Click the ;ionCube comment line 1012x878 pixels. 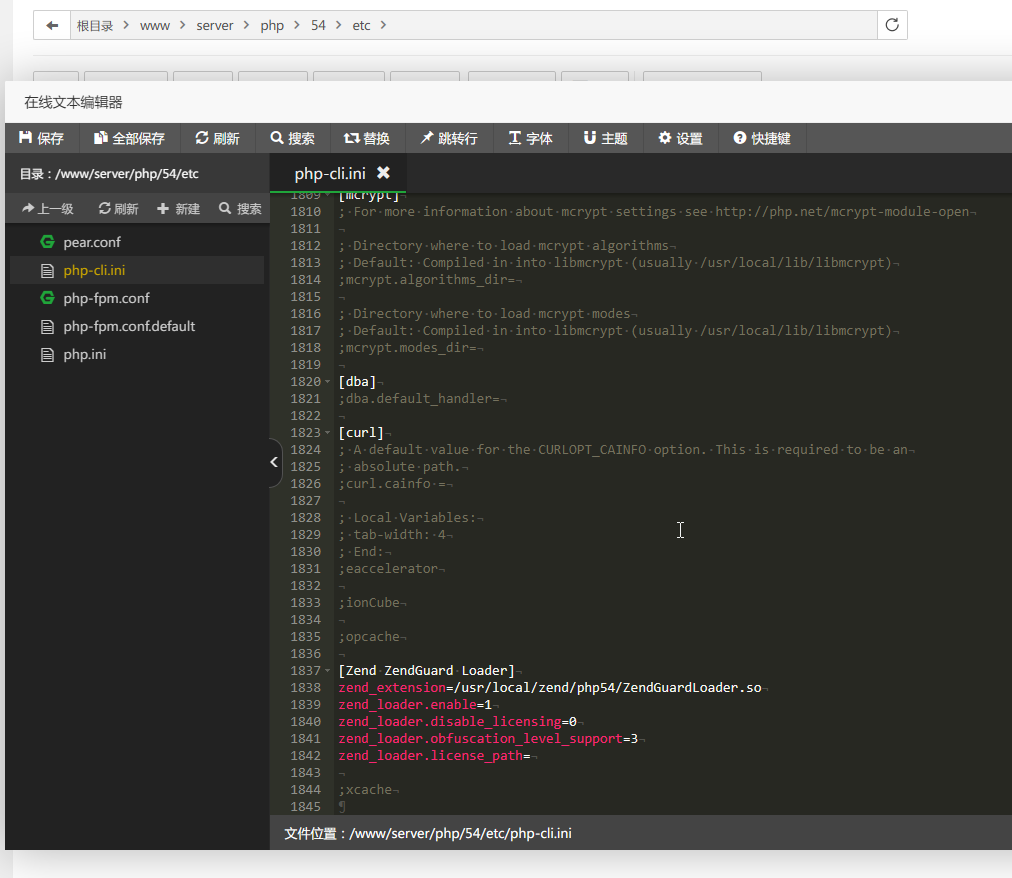pos(369,603)
